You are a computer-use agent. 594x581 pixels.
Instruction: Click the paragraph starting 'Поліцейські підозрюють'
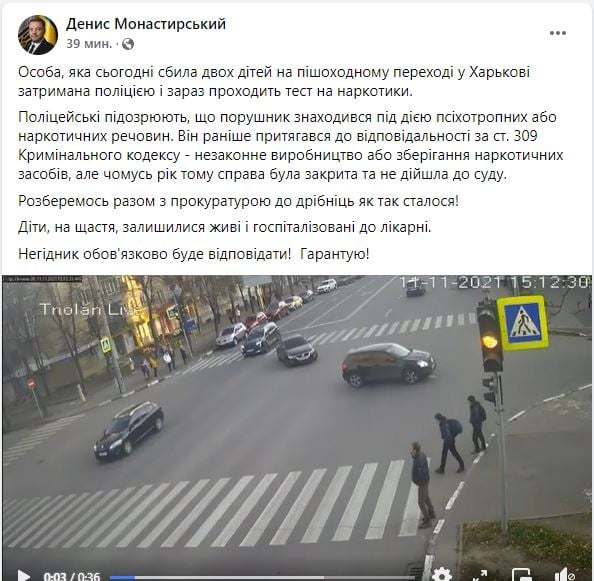point(291,145)
